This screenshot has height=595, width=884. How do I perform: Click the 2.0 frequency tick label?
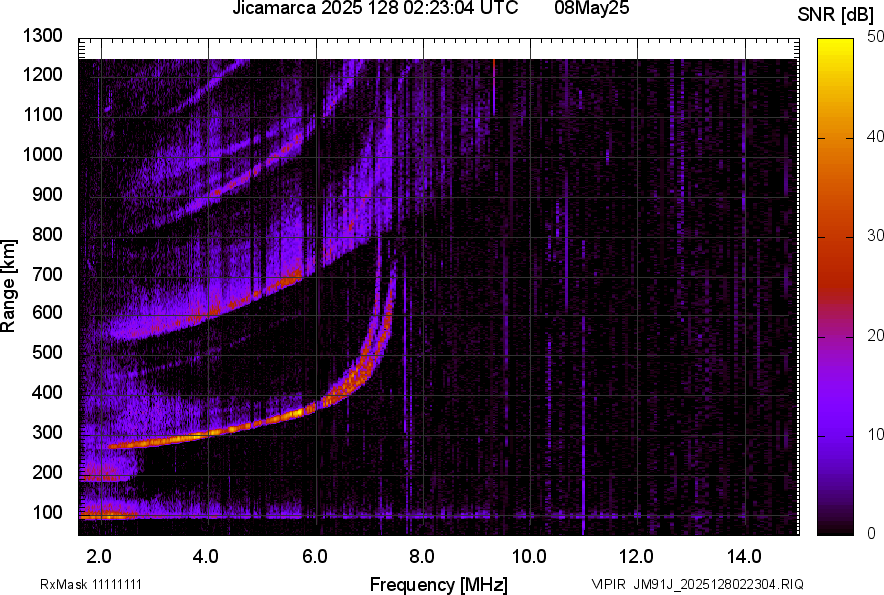click(99, 557)
